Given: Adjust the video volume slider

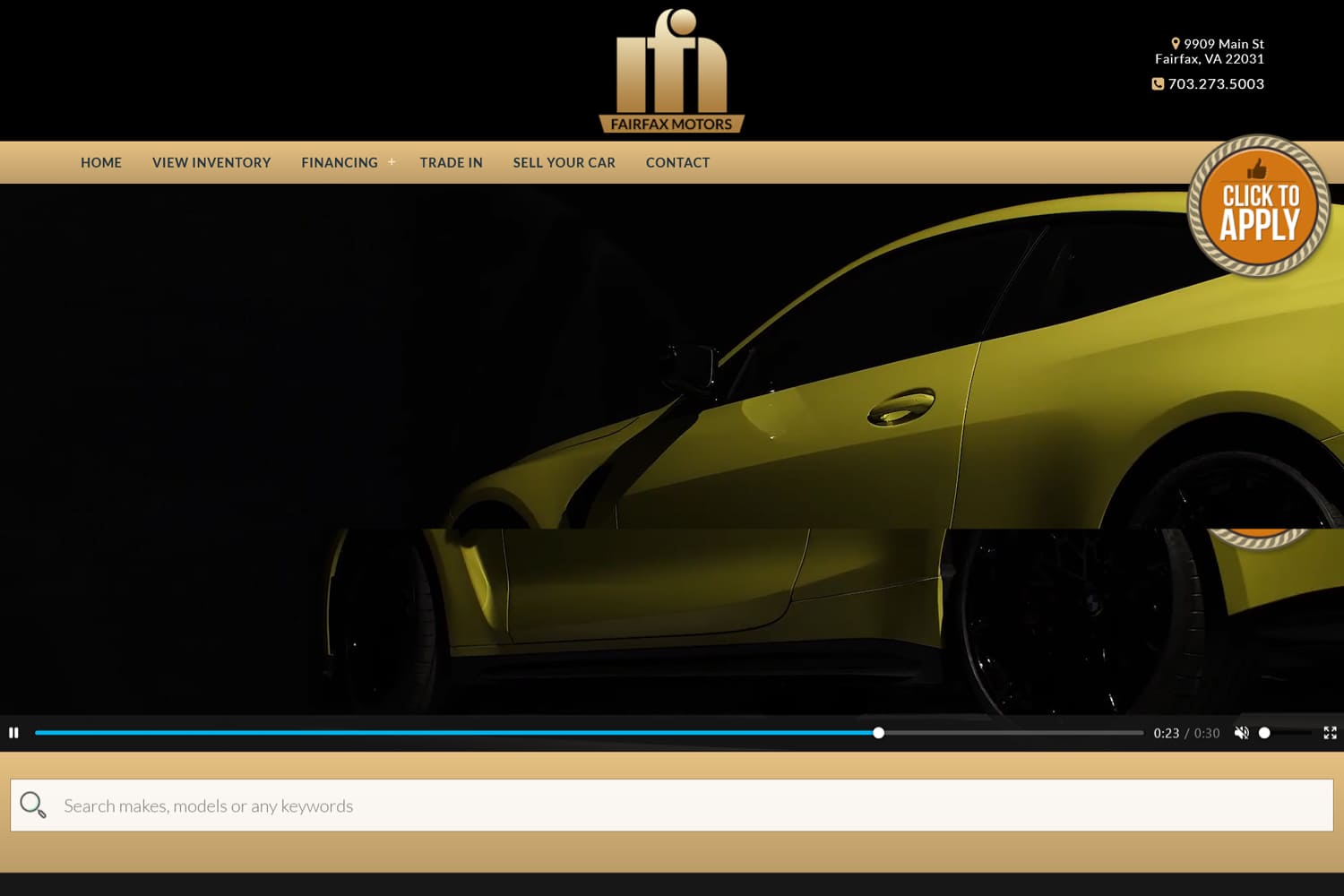Looking at the screenshot, I should point(1284,733).
